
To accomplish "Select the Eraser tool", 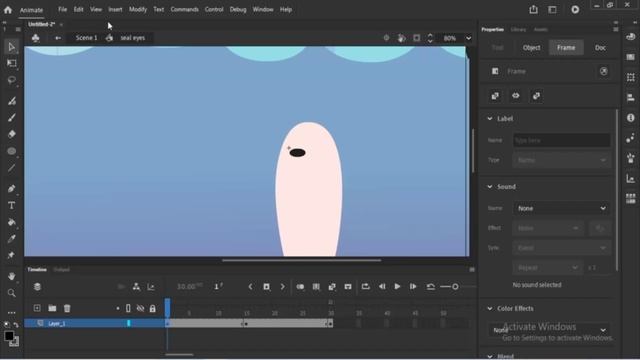I will point(11,134).
